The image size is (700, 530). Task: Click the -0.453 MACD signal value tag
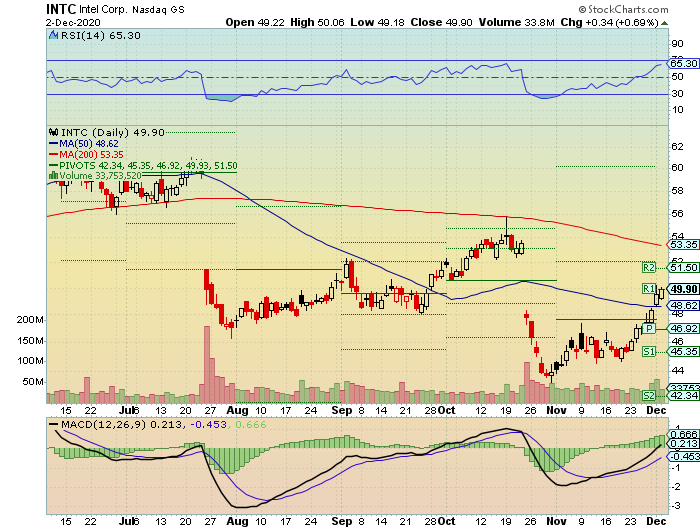click(683, 456)
